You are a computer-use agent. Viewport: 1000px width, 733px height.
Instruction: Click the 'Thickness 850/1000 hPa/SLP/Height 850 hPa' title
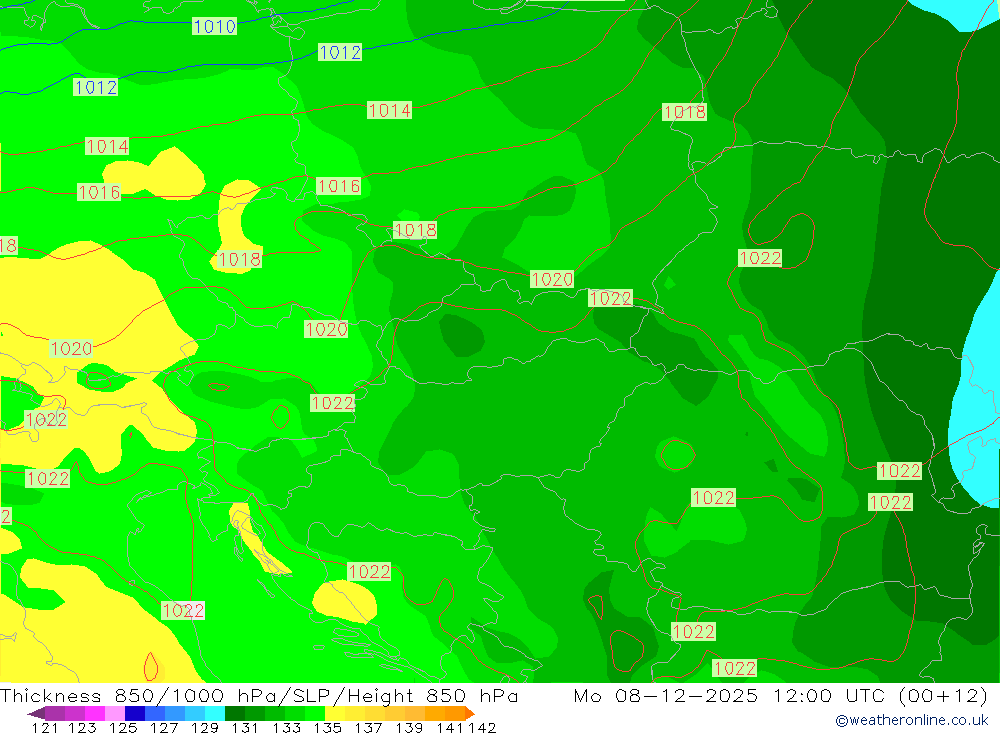pos(259,695)
